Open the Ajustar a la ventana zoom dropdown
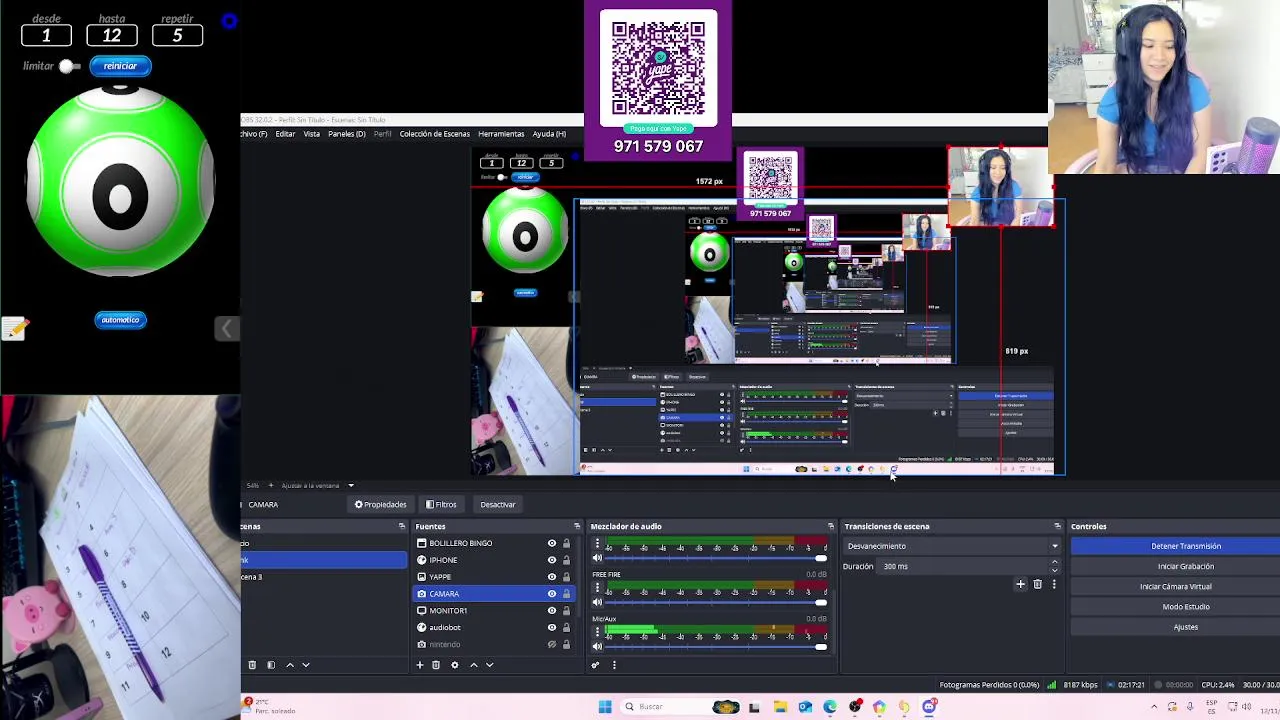Viewport: 1280px width, 720px height. pos(317,485)
